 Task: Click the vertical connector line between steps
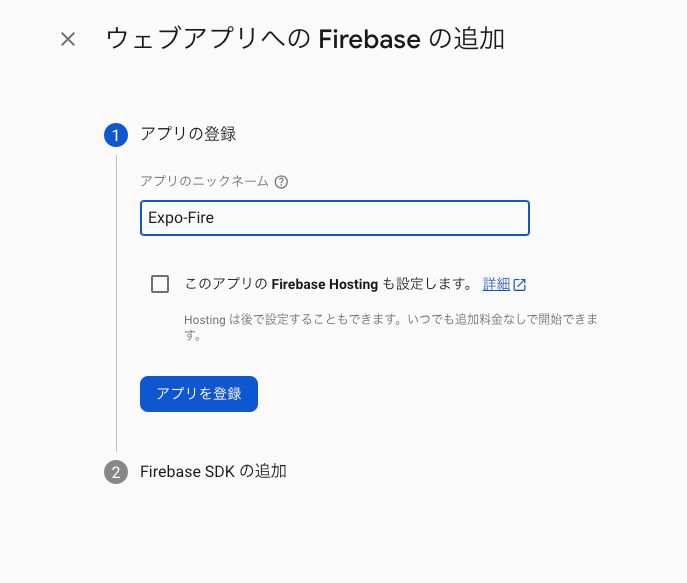pyautogui.click(x=116, y=300)
